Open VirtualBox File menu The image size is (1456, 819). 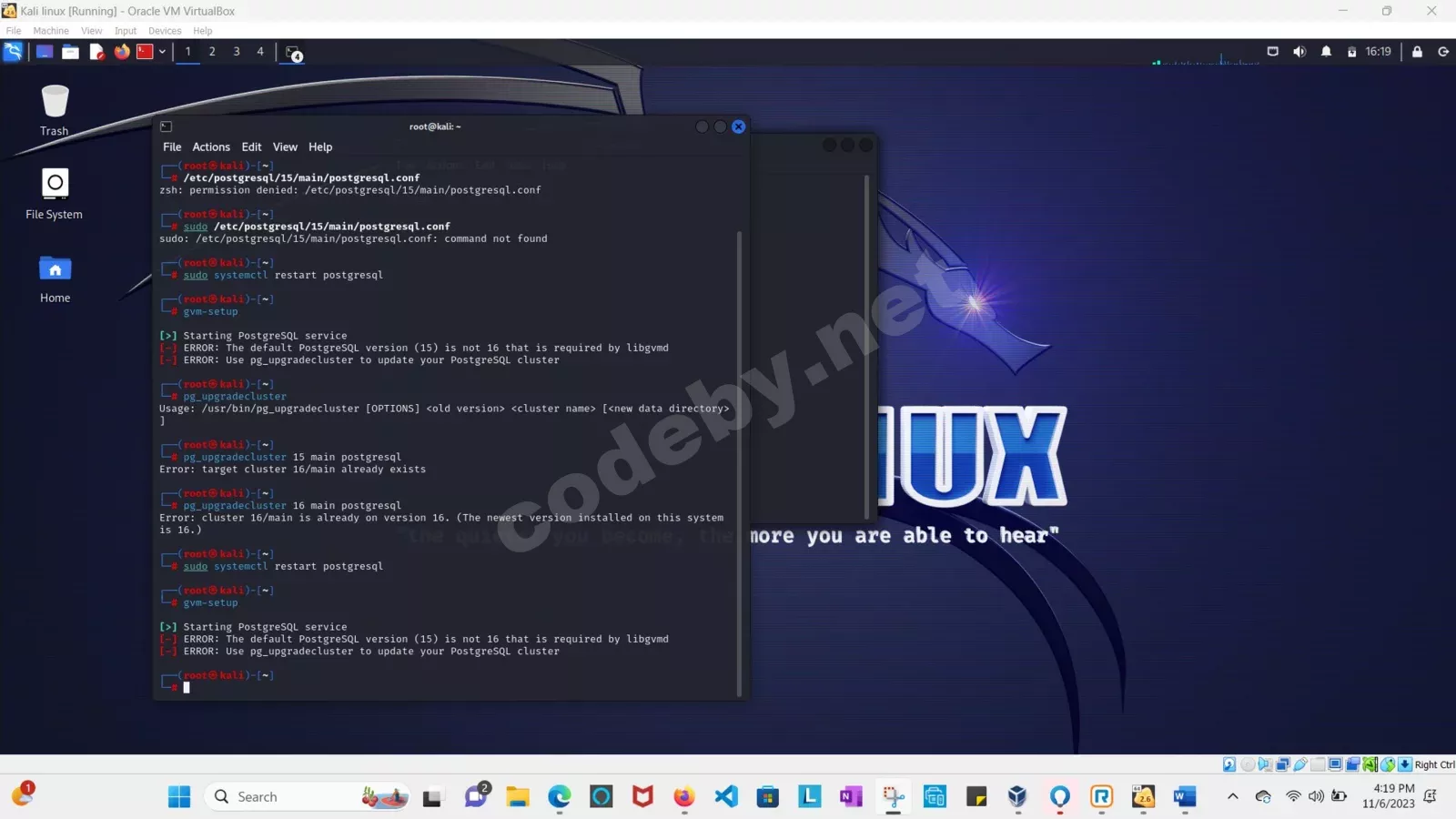click(14, 31)
